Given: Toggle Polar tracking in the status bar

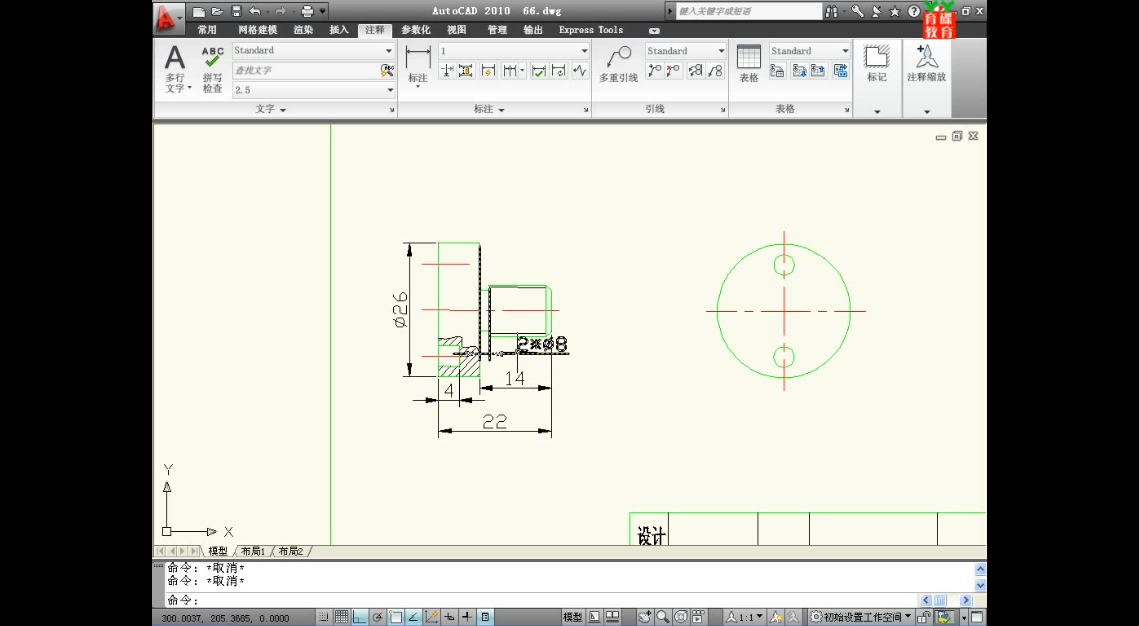Looking at the screenshot, I should tap(378, 617).
